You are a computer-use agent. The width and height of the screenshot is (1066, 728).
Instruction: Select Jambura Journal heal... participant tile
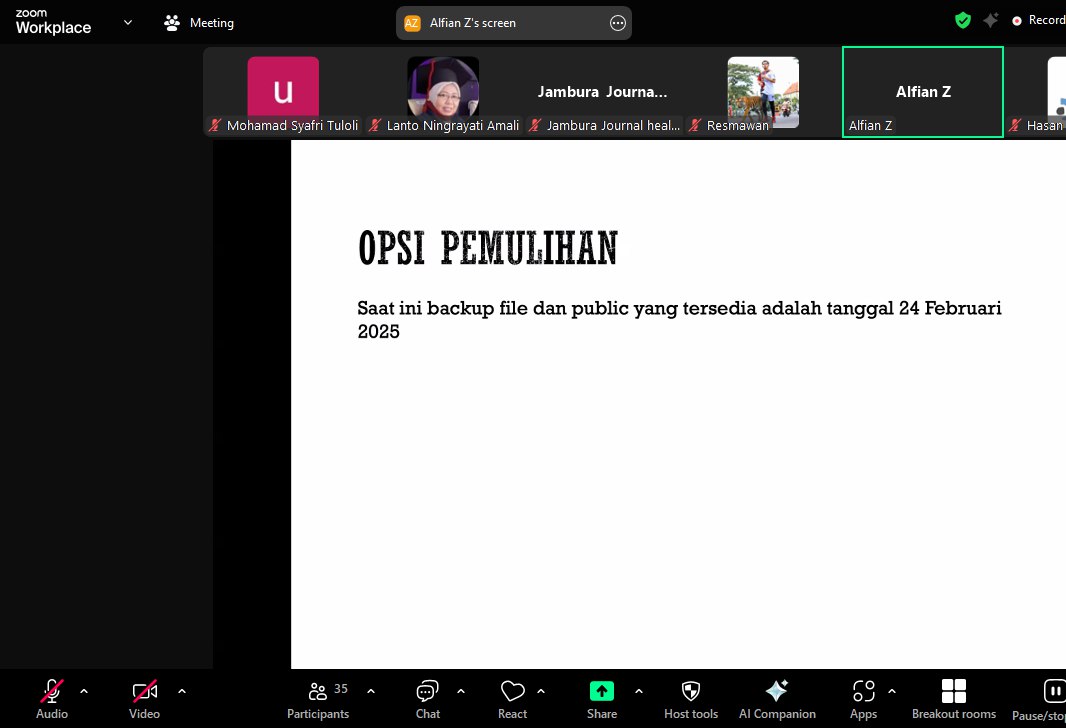[603, 92]
